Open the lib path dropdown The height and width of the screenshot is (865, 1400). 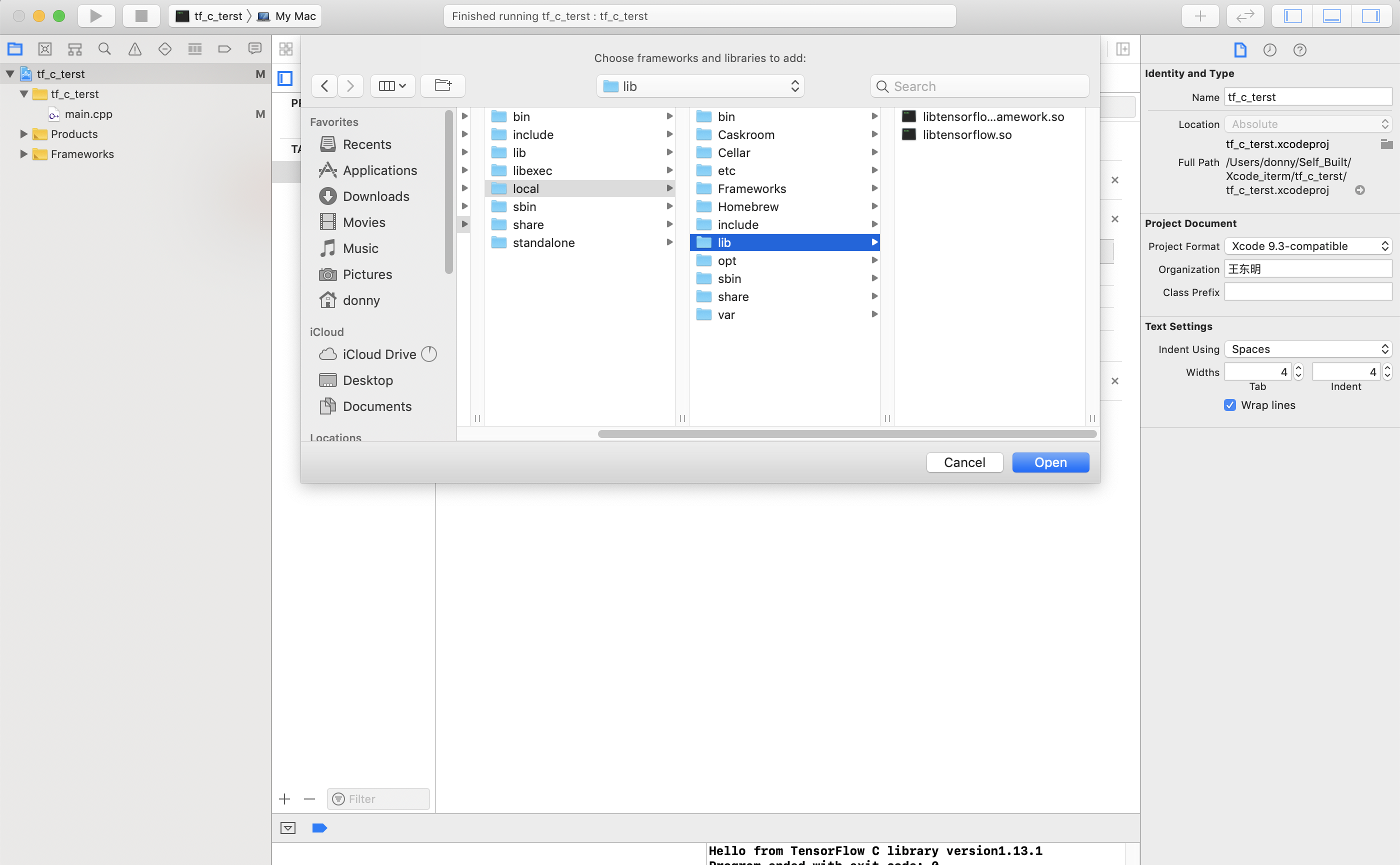699,86
